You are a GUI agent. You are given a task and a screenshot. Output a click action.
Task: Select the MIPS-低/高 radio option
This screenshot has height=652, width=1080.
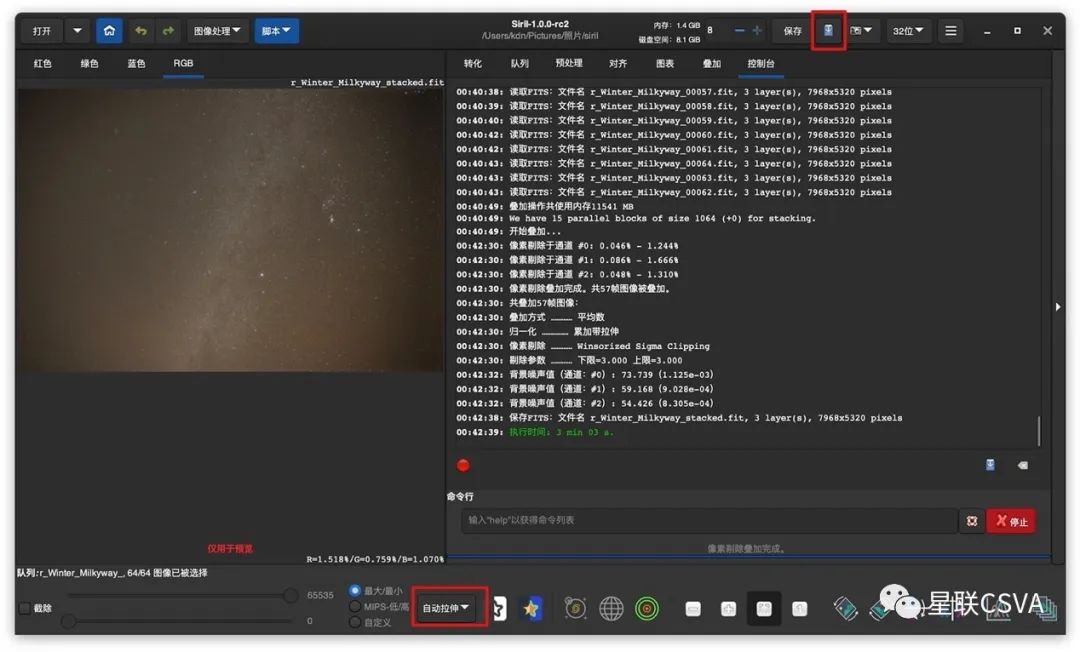point(355,606)
